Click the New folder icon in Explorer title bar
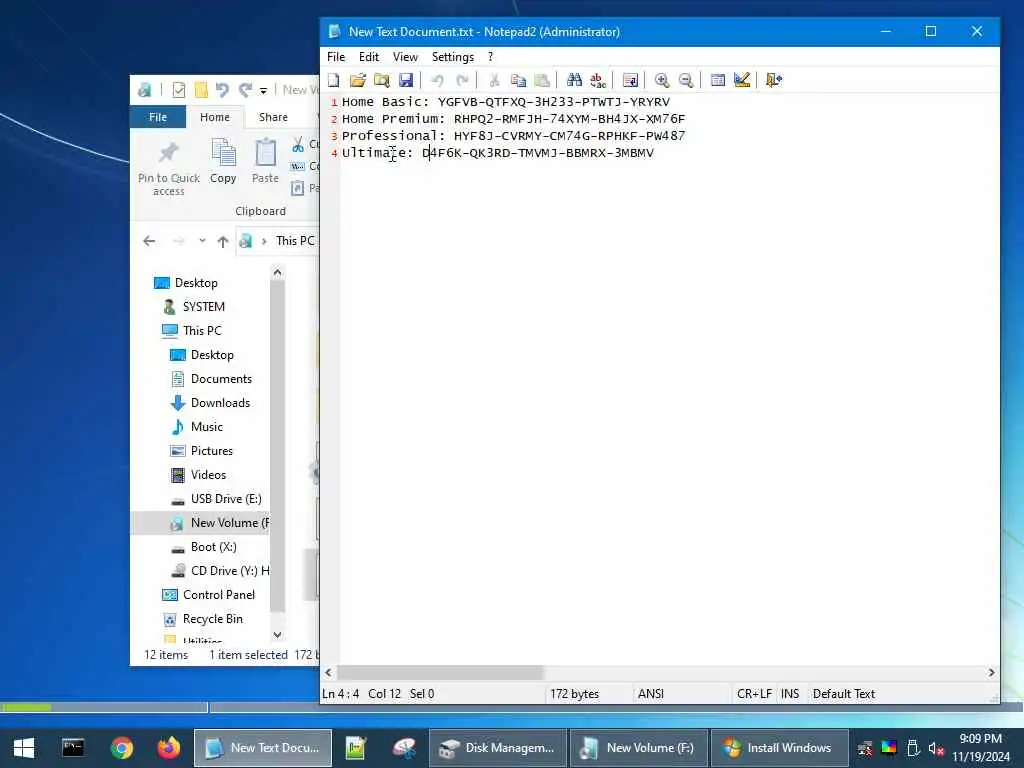Image resolution: width=1024 pixels, height=768 pixels. 201,90
